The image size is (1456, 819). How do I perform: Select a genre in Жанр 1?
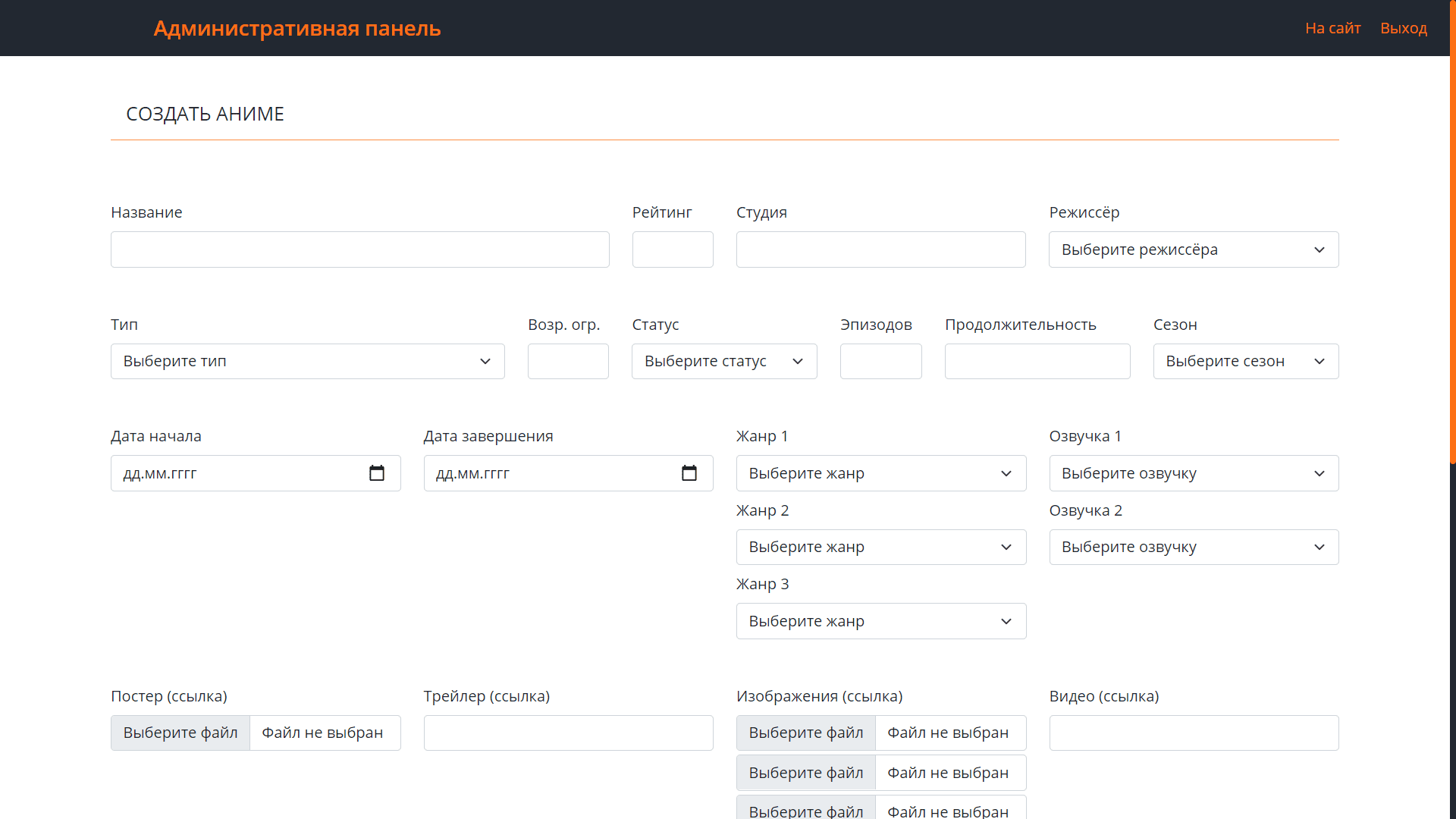pos(880,473)
